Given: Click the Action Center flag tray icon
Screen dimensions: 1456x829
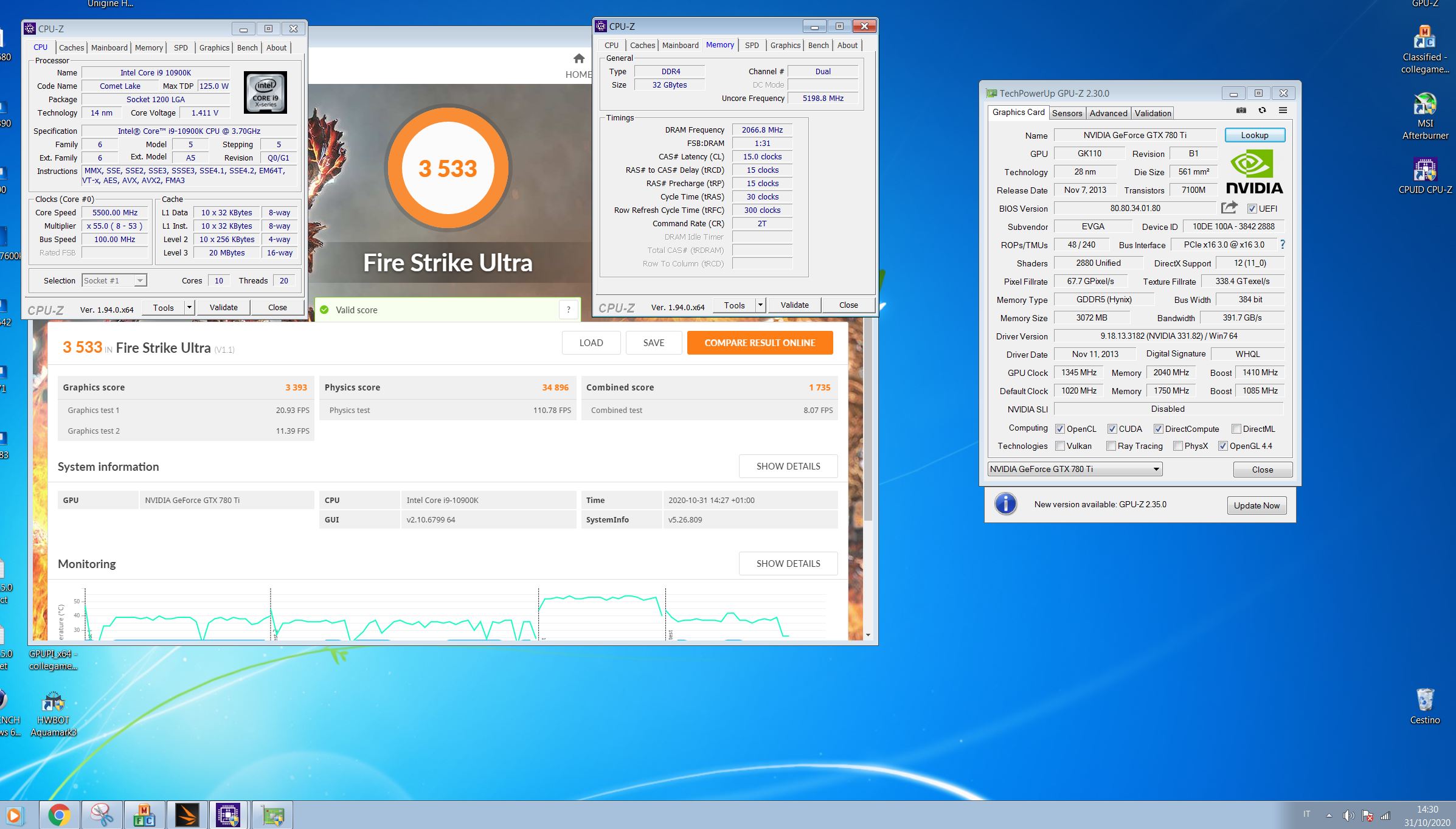Looking at the screenshot, I should [1367, 815].
